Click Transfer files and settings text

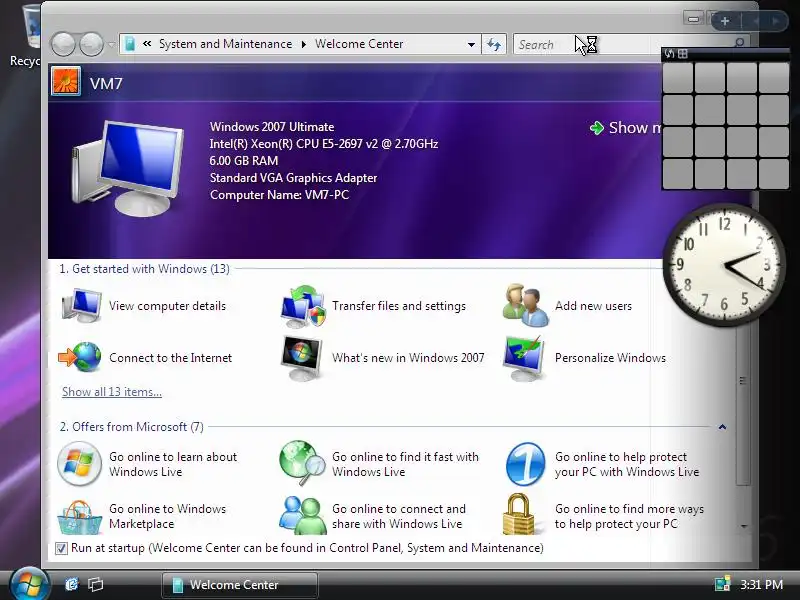tap(399, 306)
